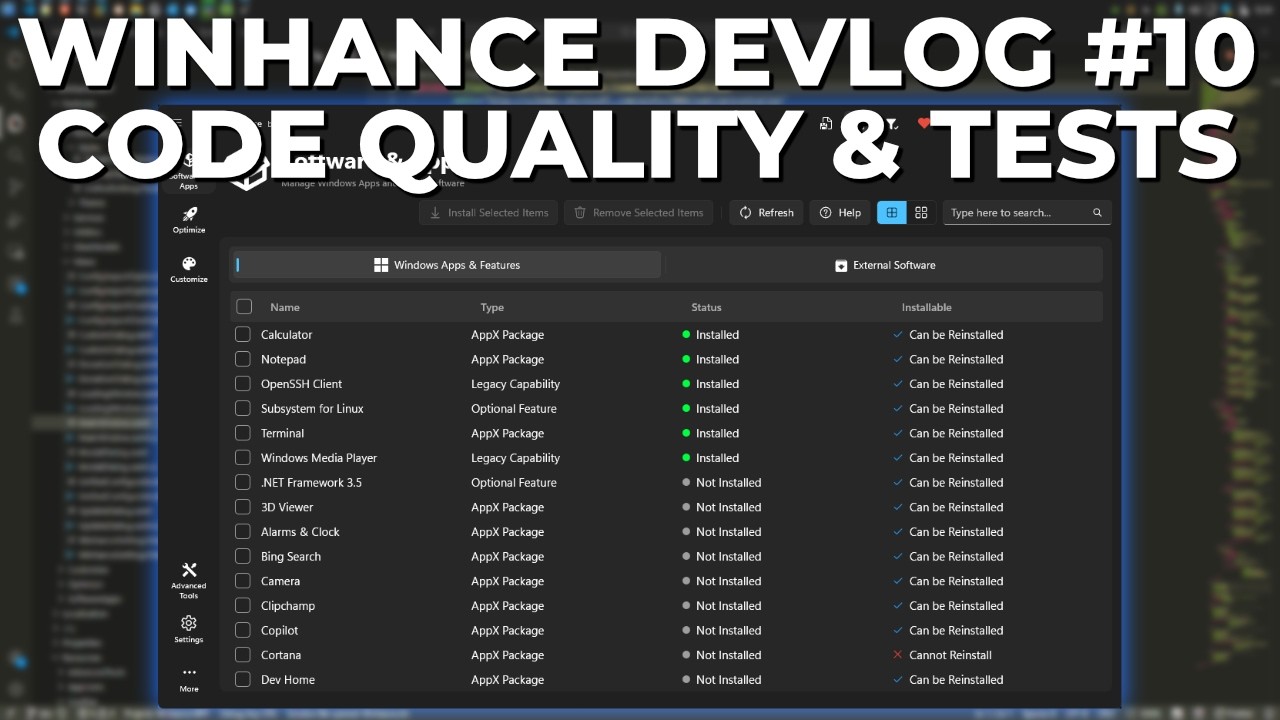Sort by the Name column header
Viewport: 1280px width, 720px height.
point(285,307)
